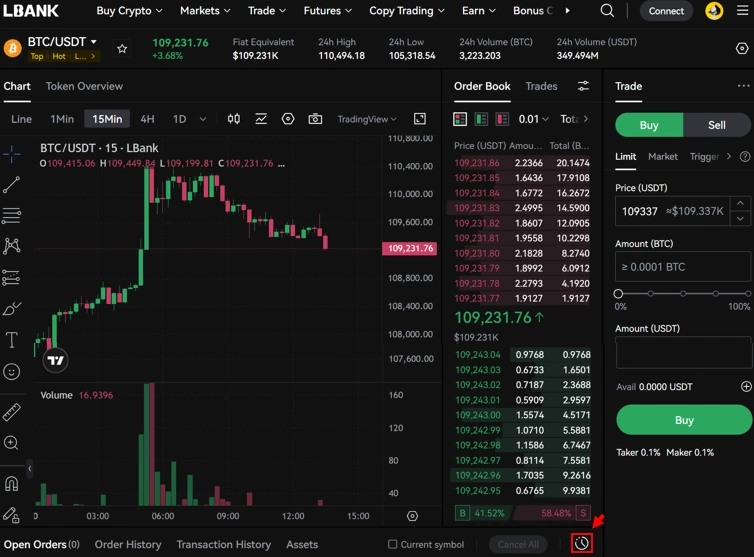The image size is (754, 557).
Task: Select the crosshair cursor tool
Action: (x=12, y=154)
